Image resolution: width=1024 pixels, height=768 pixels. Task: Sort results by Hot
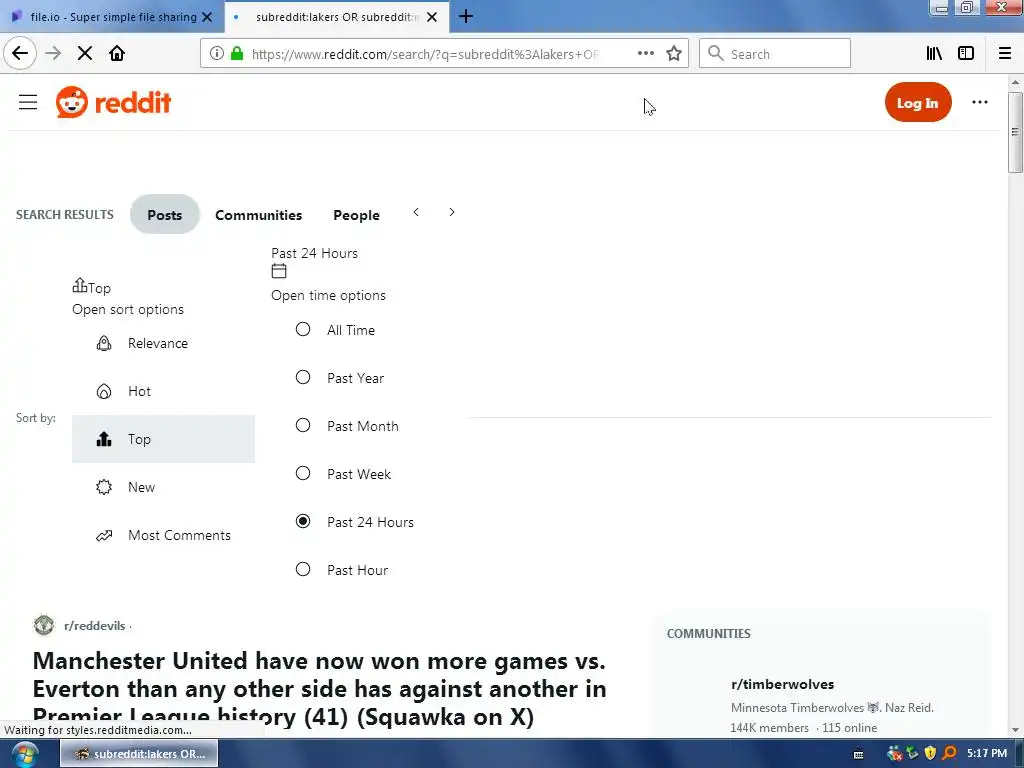(163, 391)
